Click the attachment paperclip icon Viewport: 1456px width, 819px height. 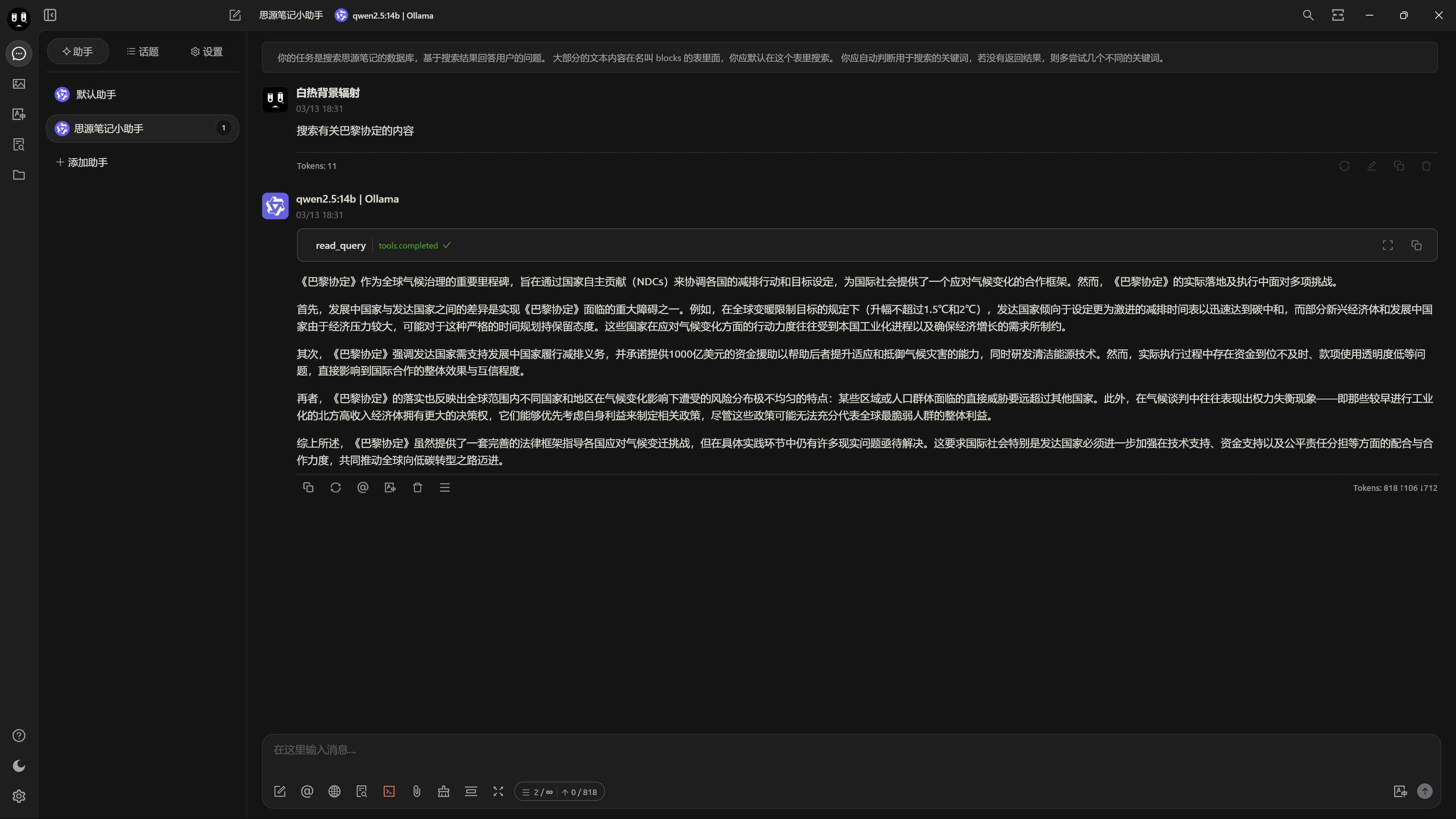[416, 791]
